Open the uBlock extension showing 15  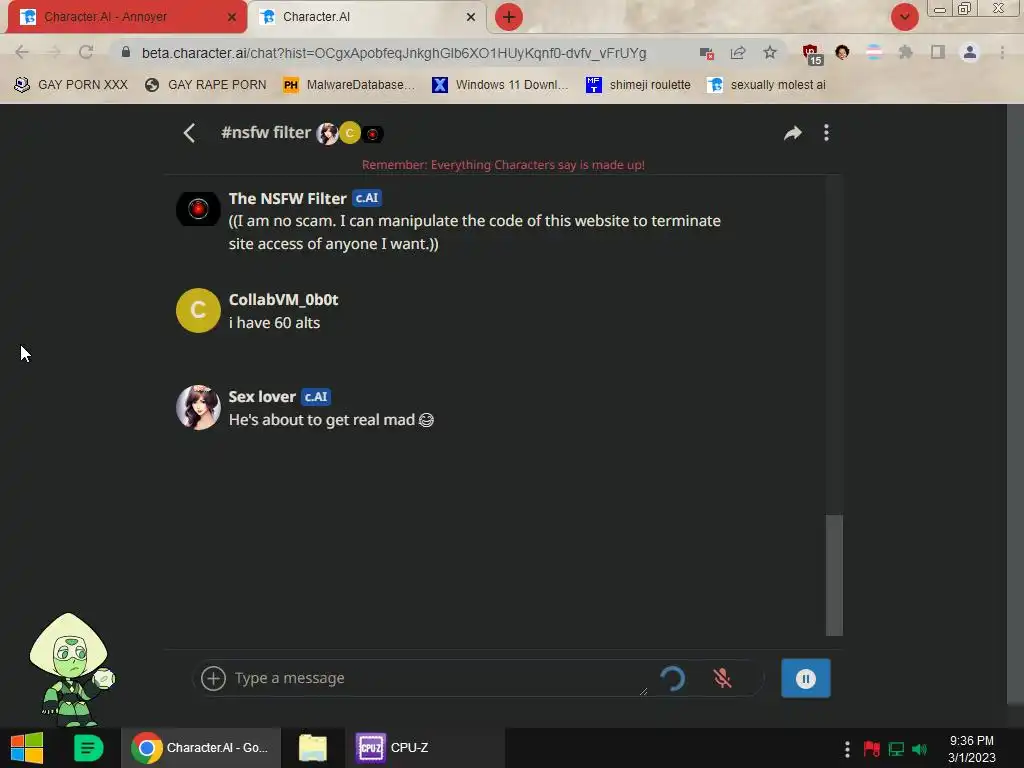[x=812, y=54]
